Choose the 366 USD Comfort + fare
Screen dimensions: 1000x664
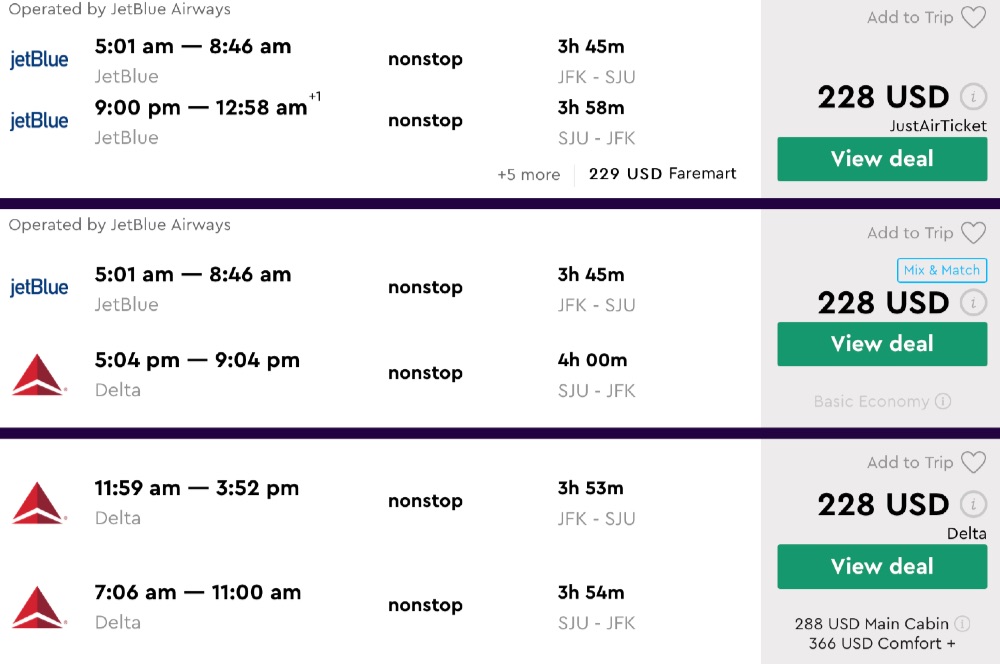(882, 644)
